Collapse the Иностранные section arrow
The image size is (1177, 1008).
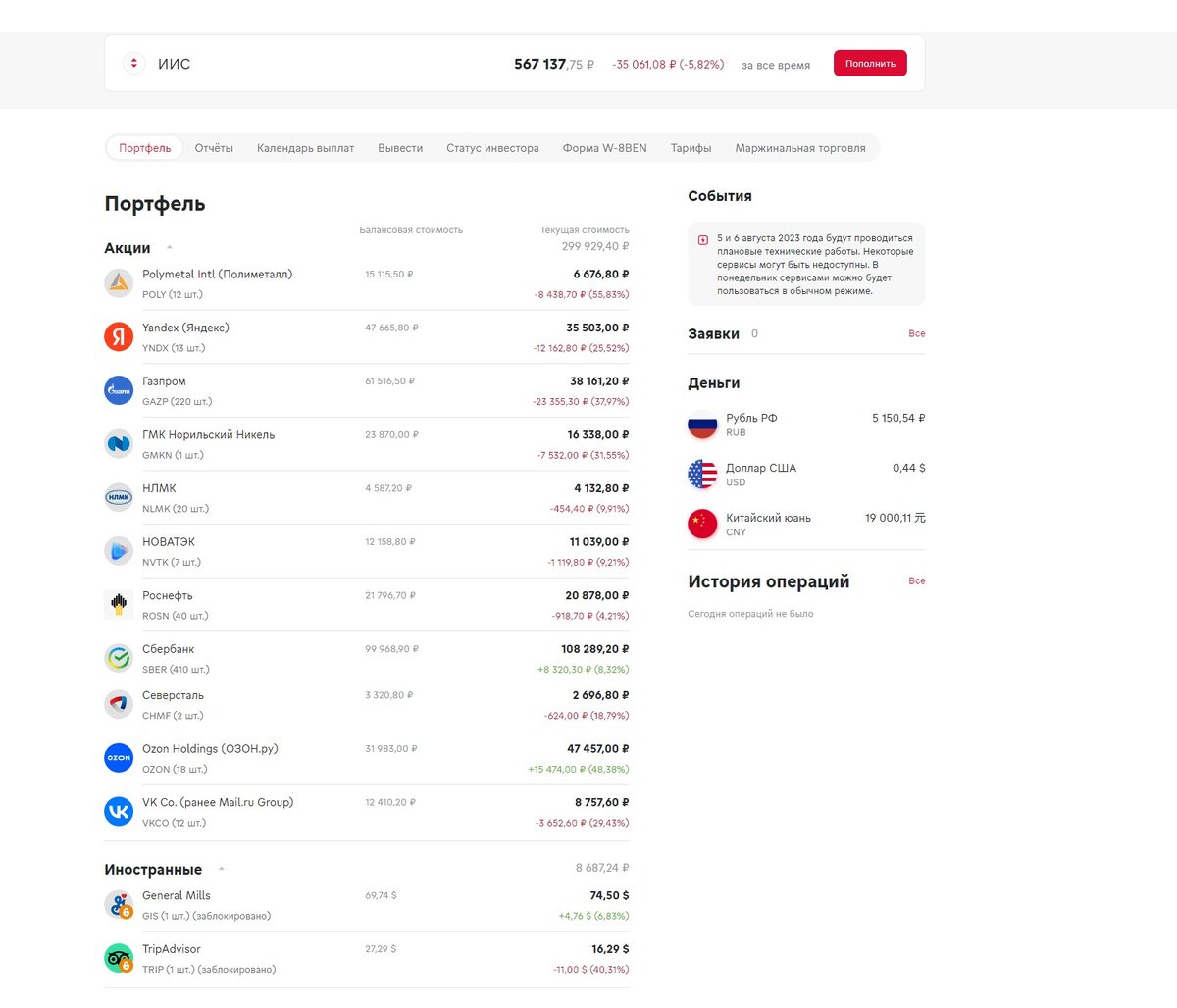[221, 870]
